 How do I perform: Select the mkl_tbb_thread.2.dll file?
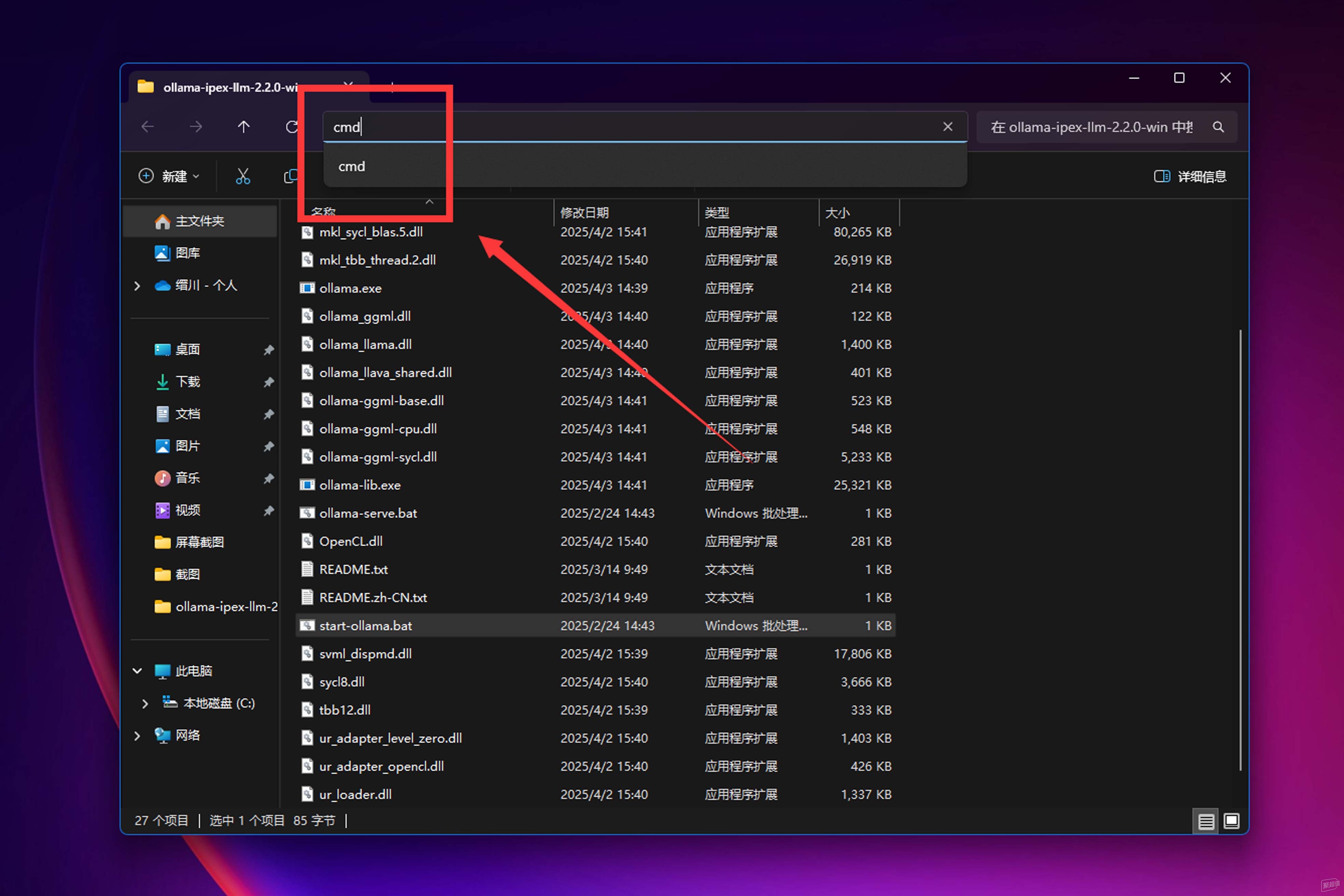[x=596, y=260]
